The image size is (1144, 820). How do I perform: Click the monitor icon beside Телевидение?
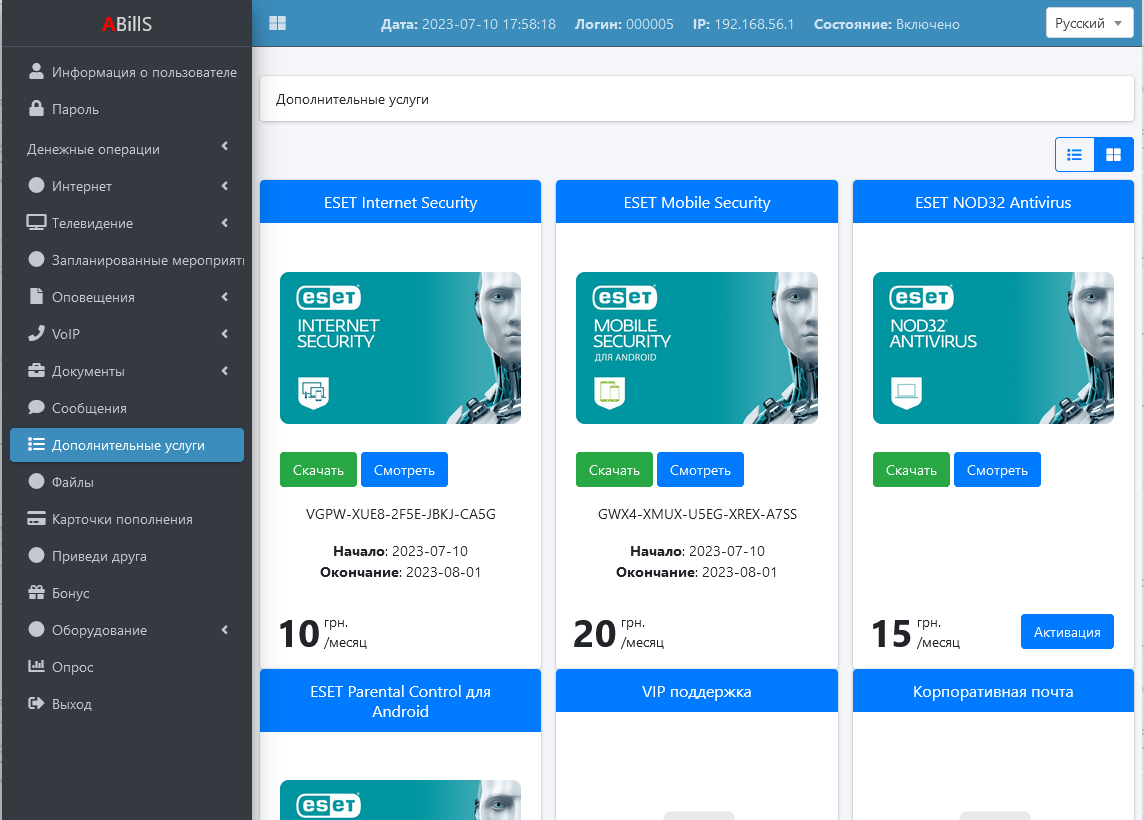tap(36, 222)
